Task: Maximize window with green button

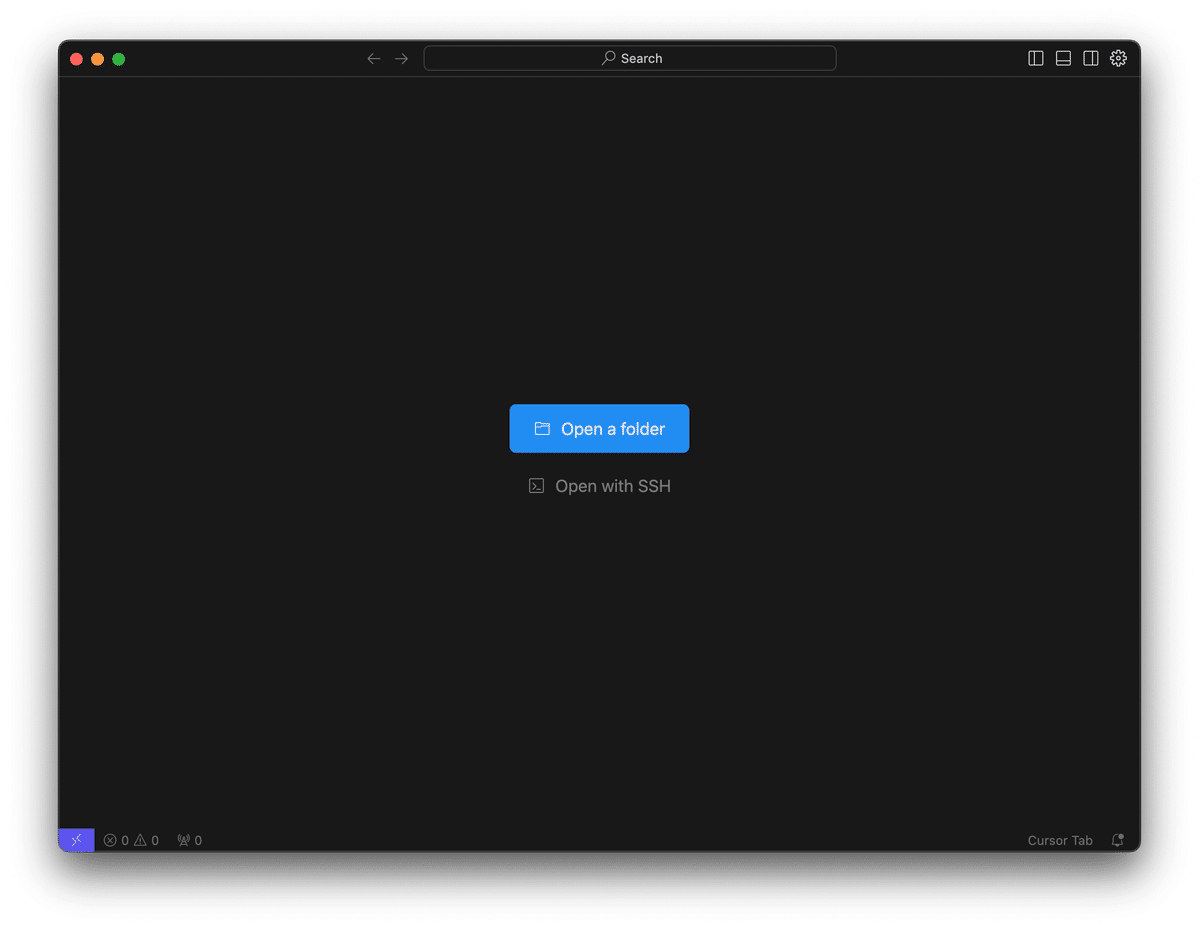Action: 118,59
